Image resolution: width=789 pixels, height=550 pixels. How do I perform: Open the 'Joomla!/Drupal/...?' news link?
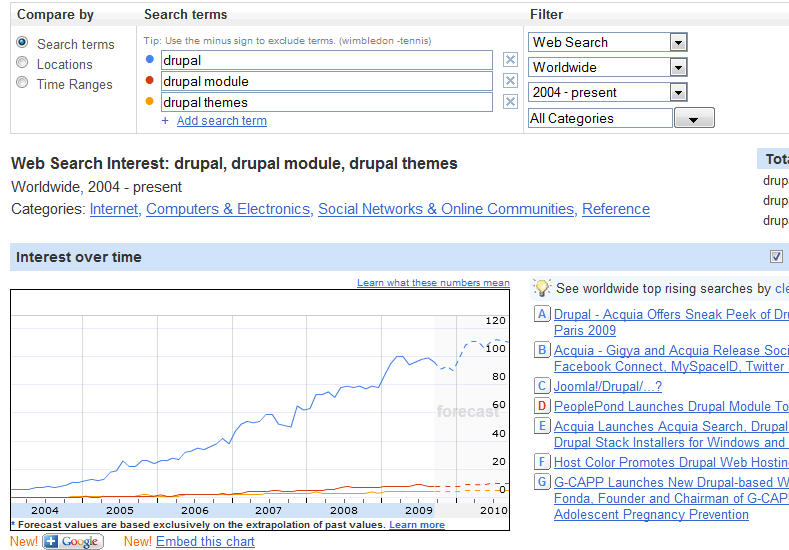click(x=608, y=386)
